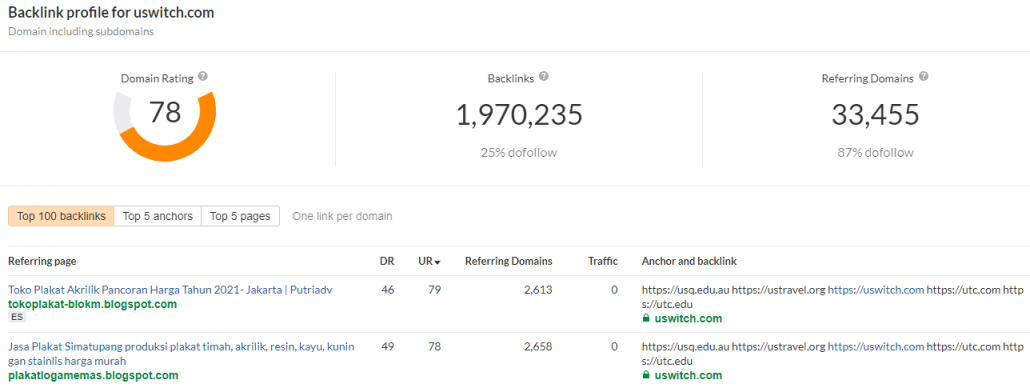1030x388 pixels.
Task: Open the plakatlogamemas.blogspot.com domain link
Action: pos(93,376)
